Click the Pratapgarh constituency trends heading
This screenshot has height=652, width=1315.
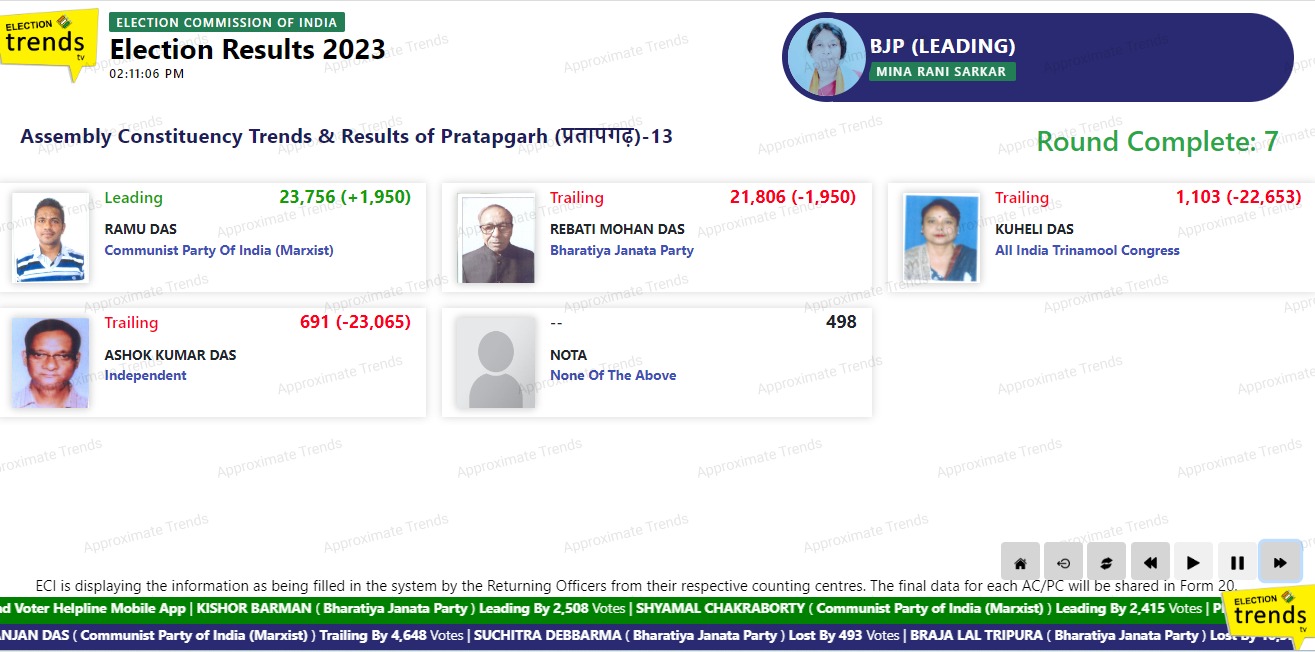point(347,137)
